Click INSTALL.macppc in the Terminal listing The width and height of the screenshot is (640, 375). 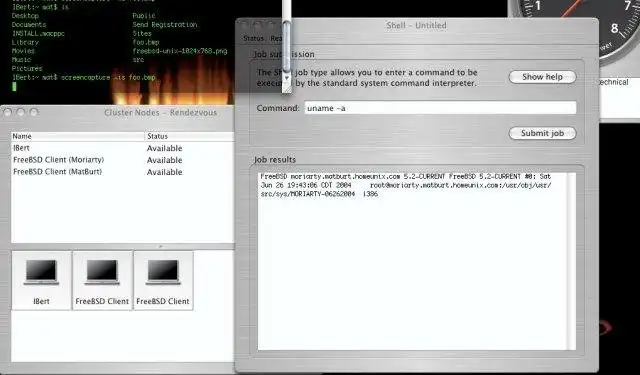(38, 33)
